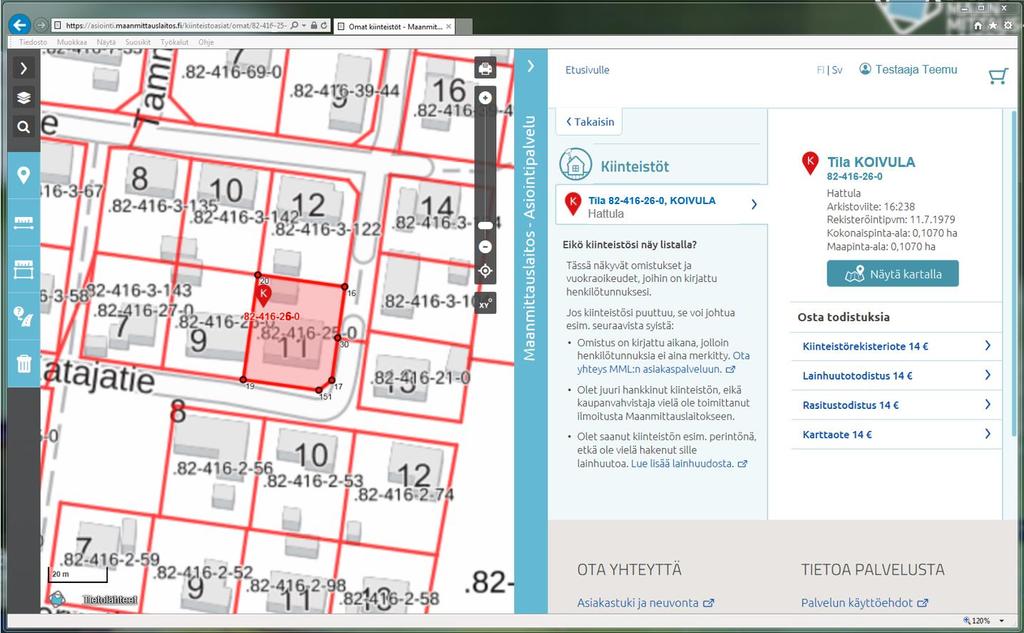
Task: Open the address bar dropdown arrow
Action: pos(304,25)
